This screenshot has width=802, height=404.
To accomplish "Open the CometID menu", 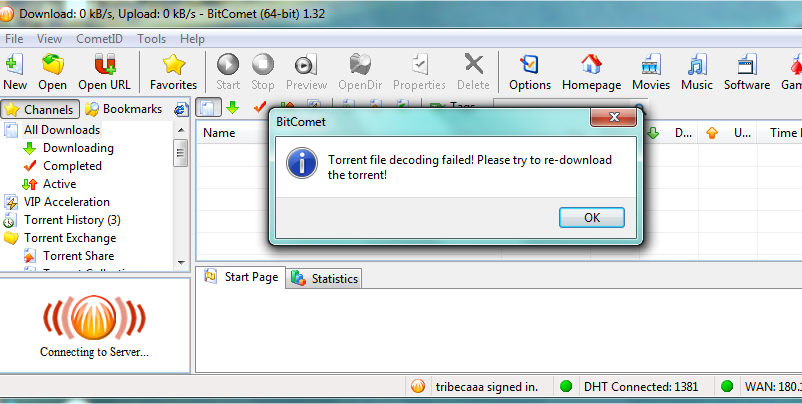I will (x=99, y=39).
